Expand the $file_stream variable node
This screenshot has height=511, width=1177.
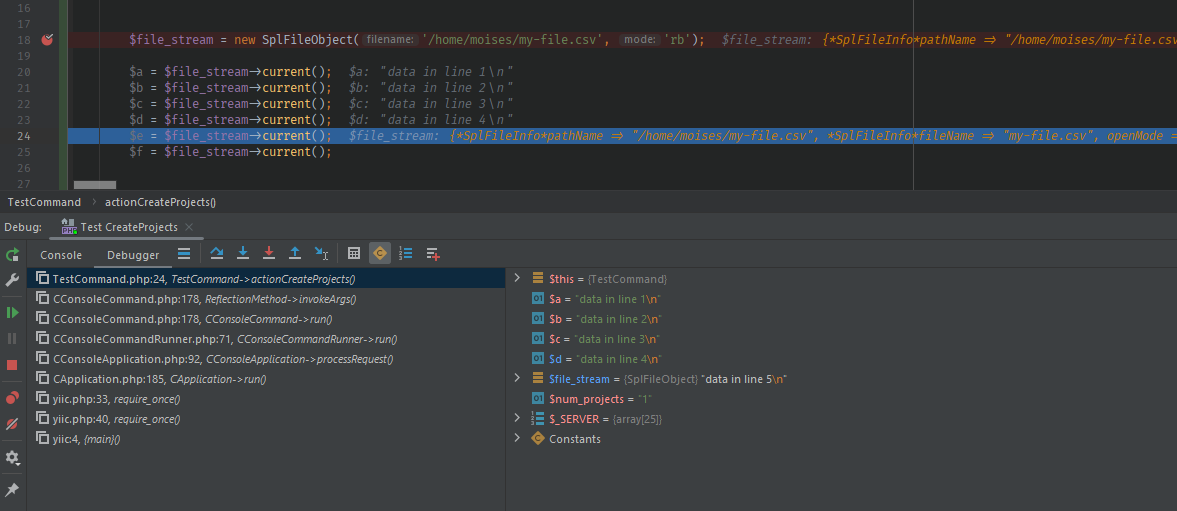(x=517, y=379)
